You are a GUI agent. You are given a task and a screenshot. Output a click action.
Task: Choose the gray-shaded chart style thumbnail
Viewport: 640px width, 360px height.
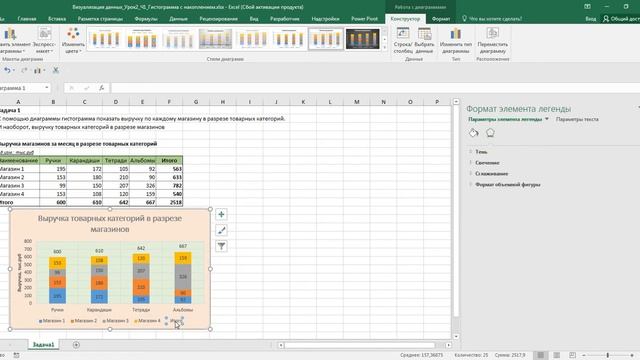[x=216, y=39]
